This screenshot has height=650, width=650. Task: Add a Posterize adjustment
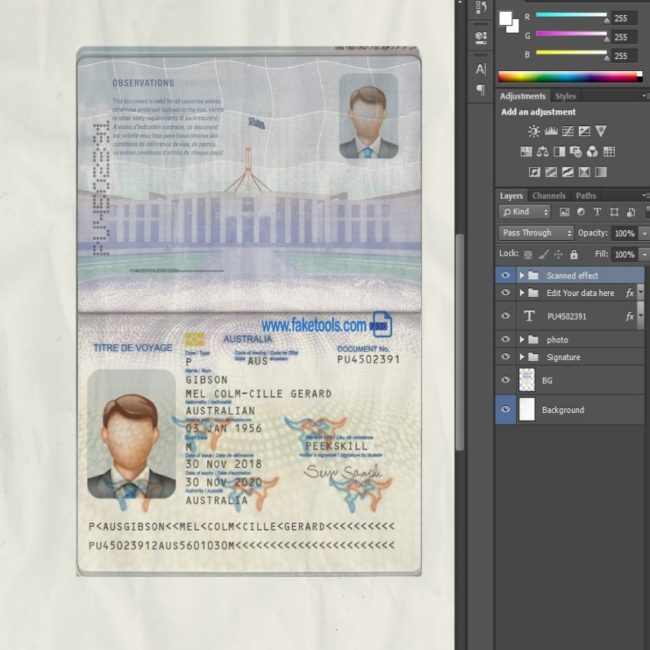point(551,172)
